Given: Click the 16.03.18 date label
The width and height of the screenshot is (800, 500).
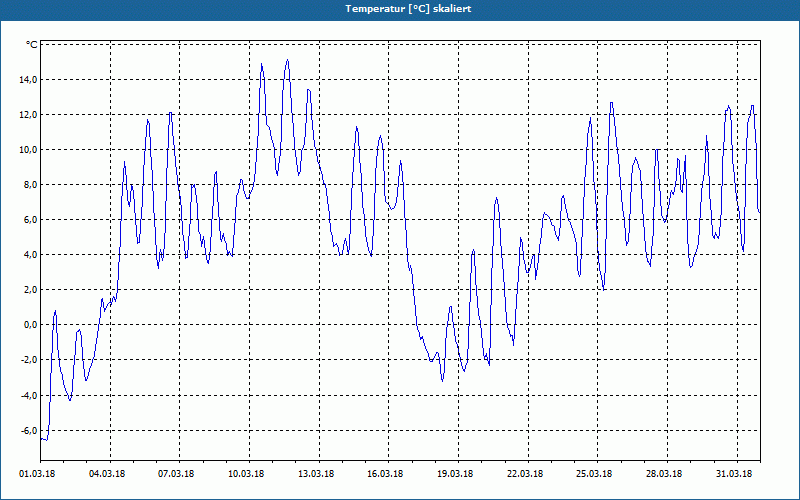Looking at the screenshot, I should pos(385,474).
